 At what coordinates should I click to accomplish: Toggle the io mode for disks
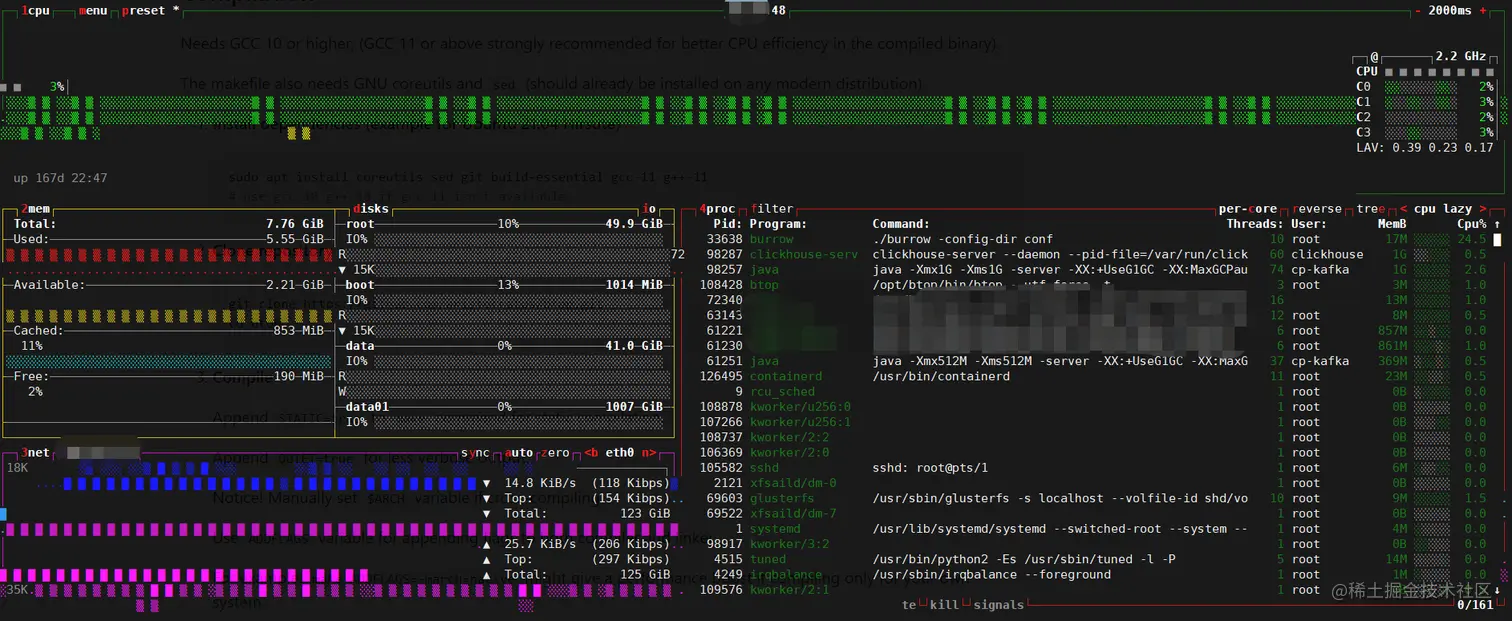pyautogui.click(x=650, y=209)
